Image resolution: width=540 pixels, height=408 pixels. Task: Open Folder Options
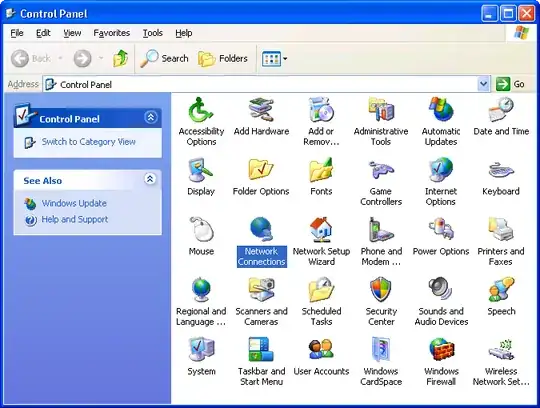[261, 177]
